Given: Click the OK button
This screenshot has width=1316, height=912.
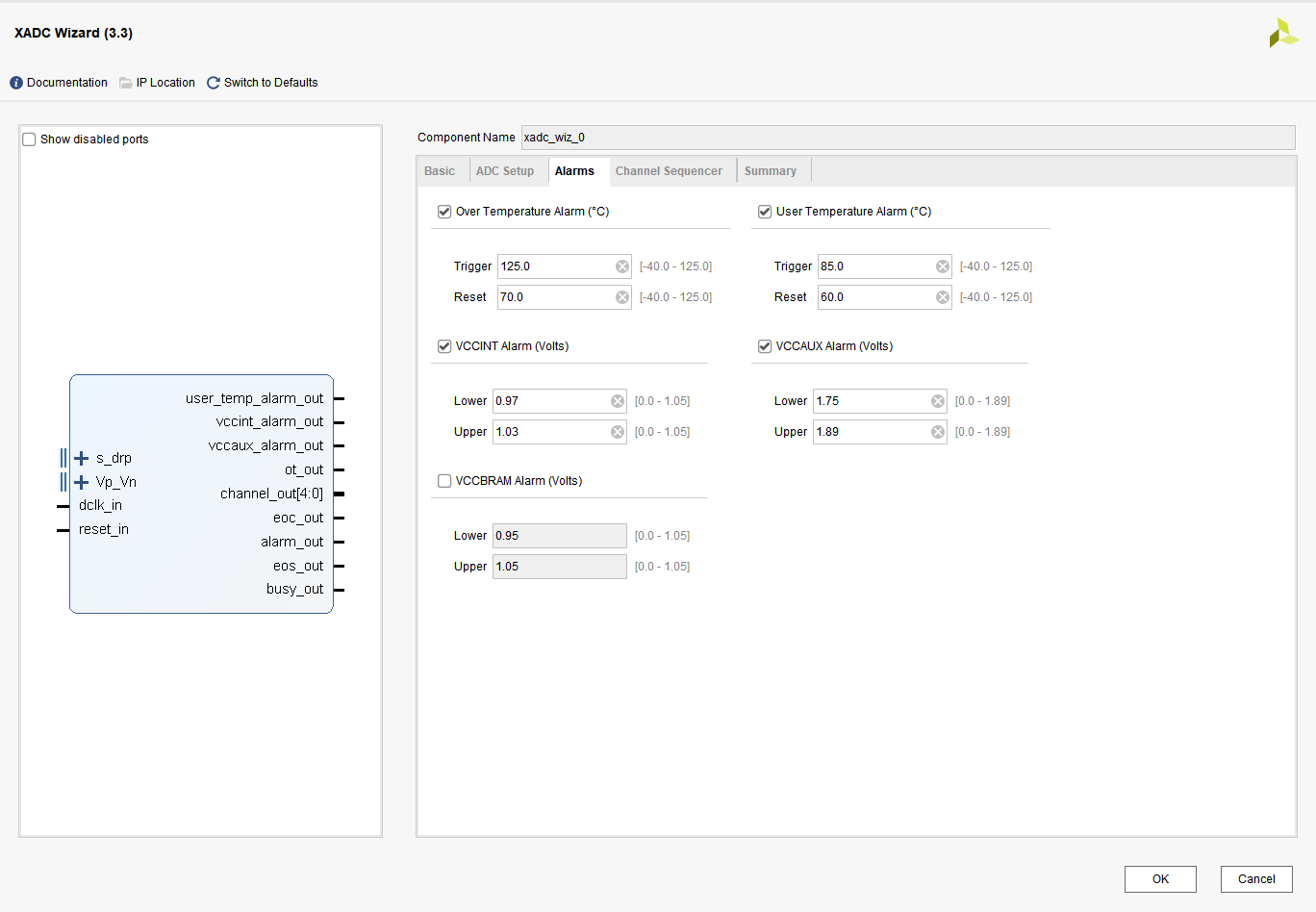Looking at the screenshot, I should [x=1160, y=879].
